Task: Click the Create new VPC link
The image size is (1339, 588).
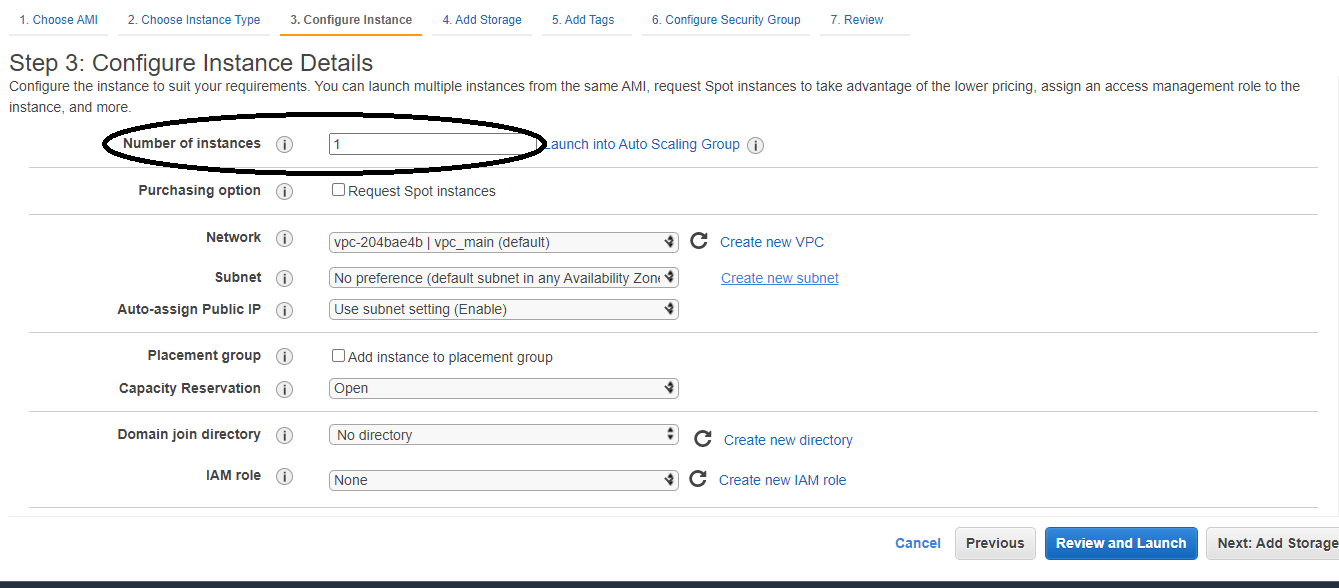Action: 774,241
